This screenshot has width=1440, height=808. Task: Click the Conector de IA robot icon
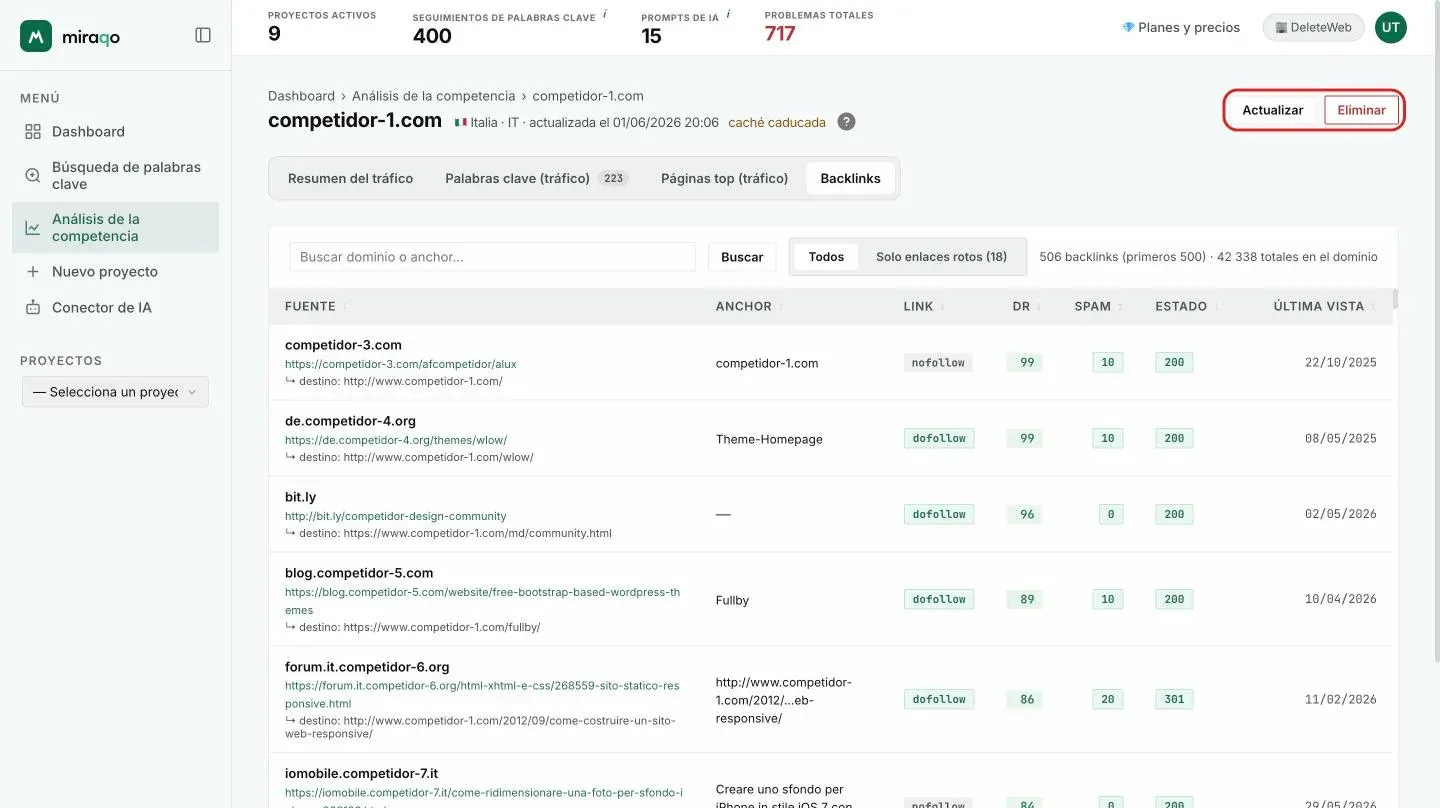tap(33, 307)
